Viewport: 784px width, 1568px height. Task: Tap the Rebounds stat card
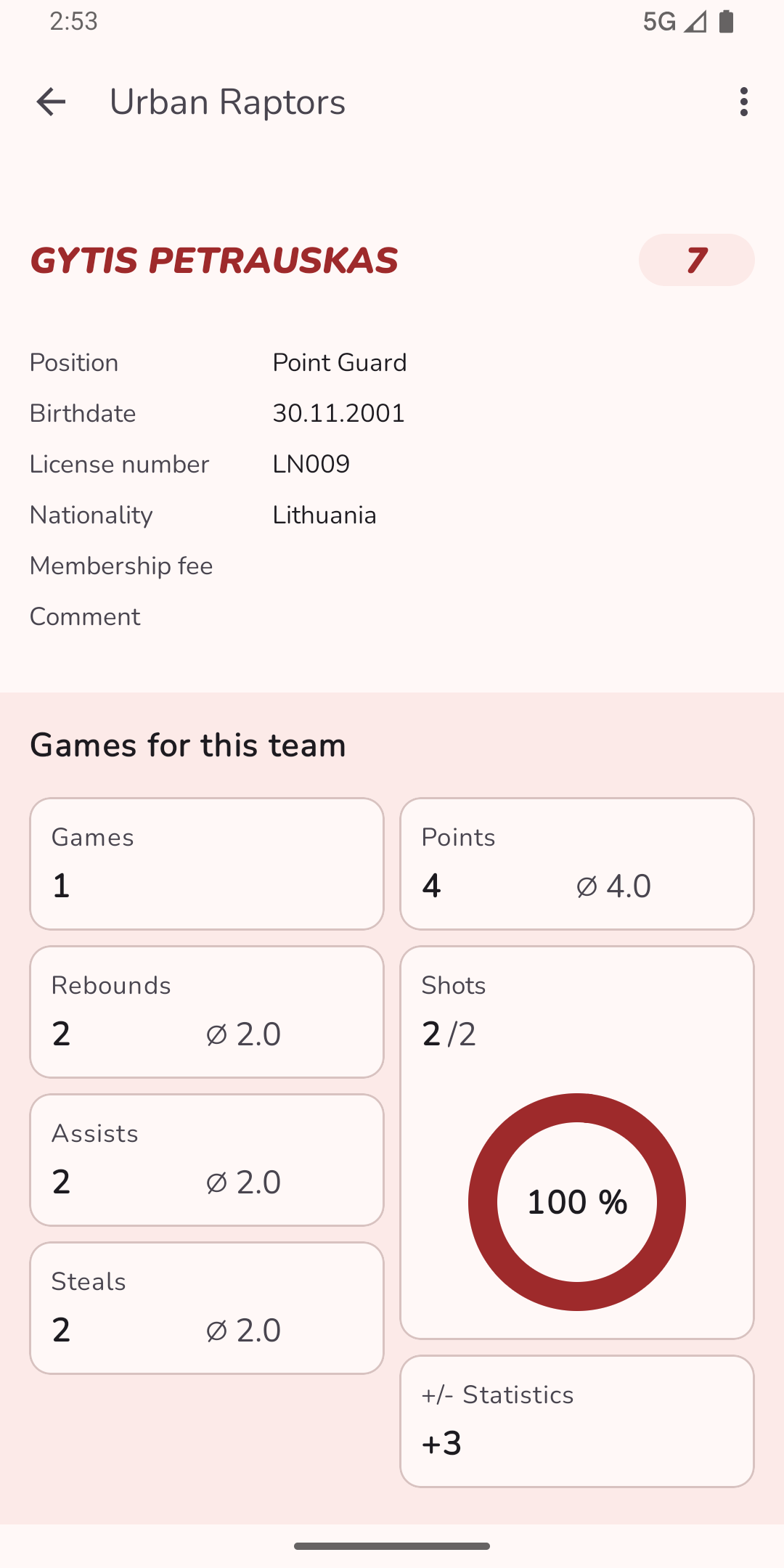coord(207,1012)
